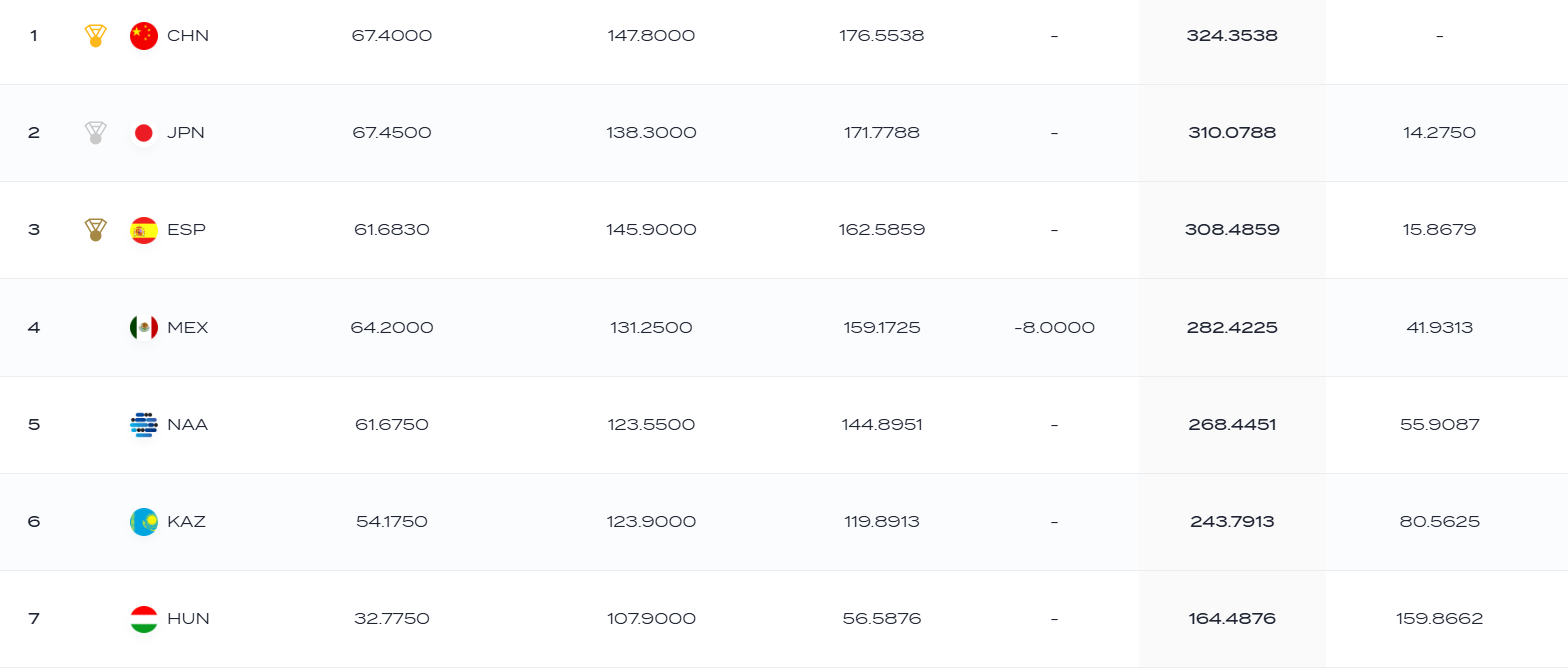Click the gold medal icon
The width and height of the screenshot is (1568, 668).
96,36
